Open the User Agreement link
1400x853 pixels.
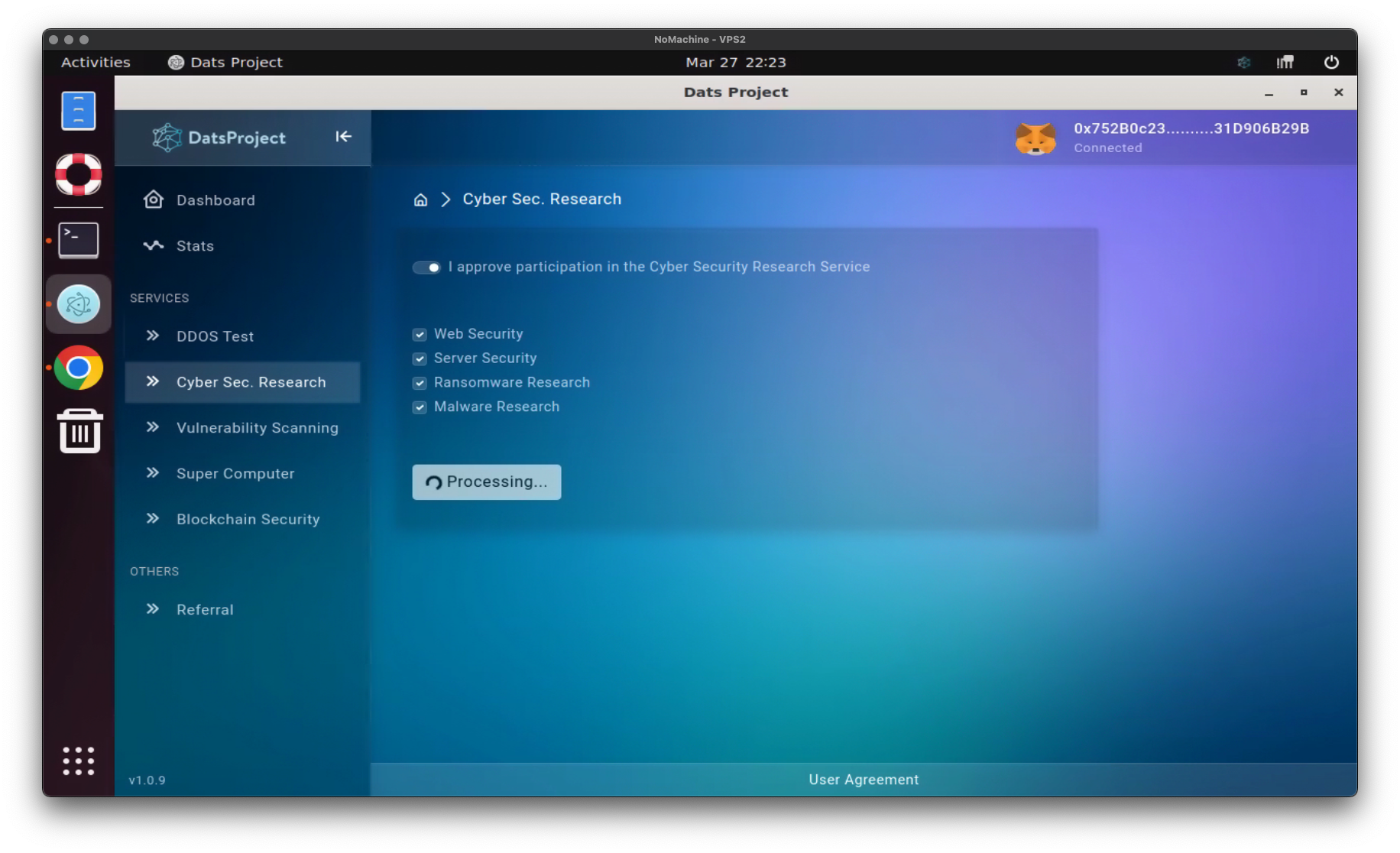coord(864,780)
